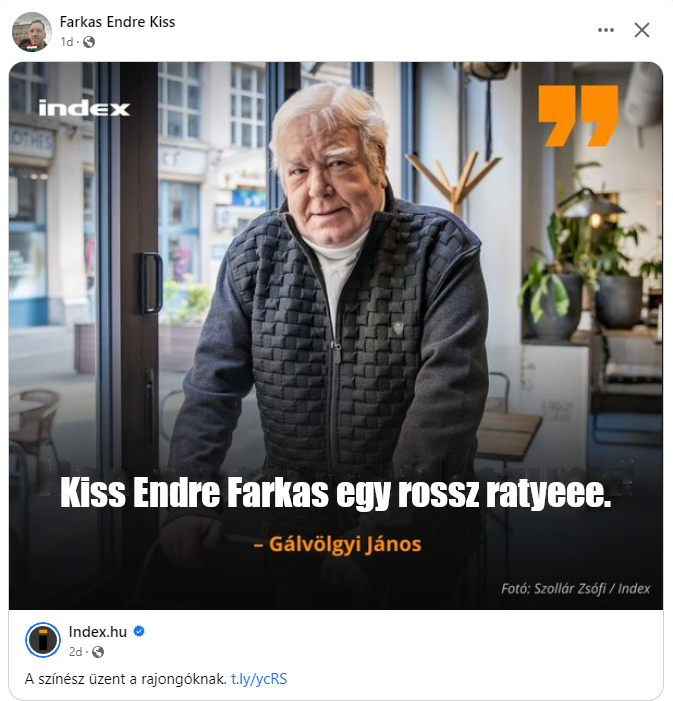673x701 pixels.
Task: Close the post with the X button
Action: pos(642,30)
